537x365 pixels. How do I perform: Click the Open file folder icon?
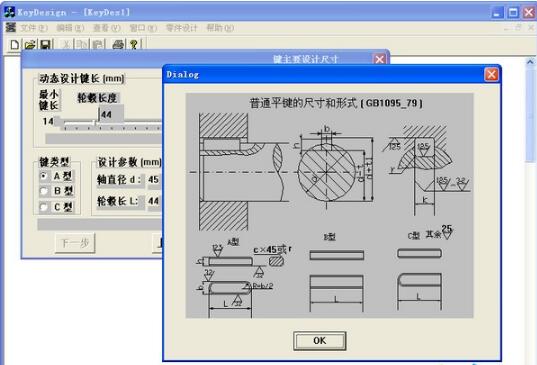(x=30, y=45)
